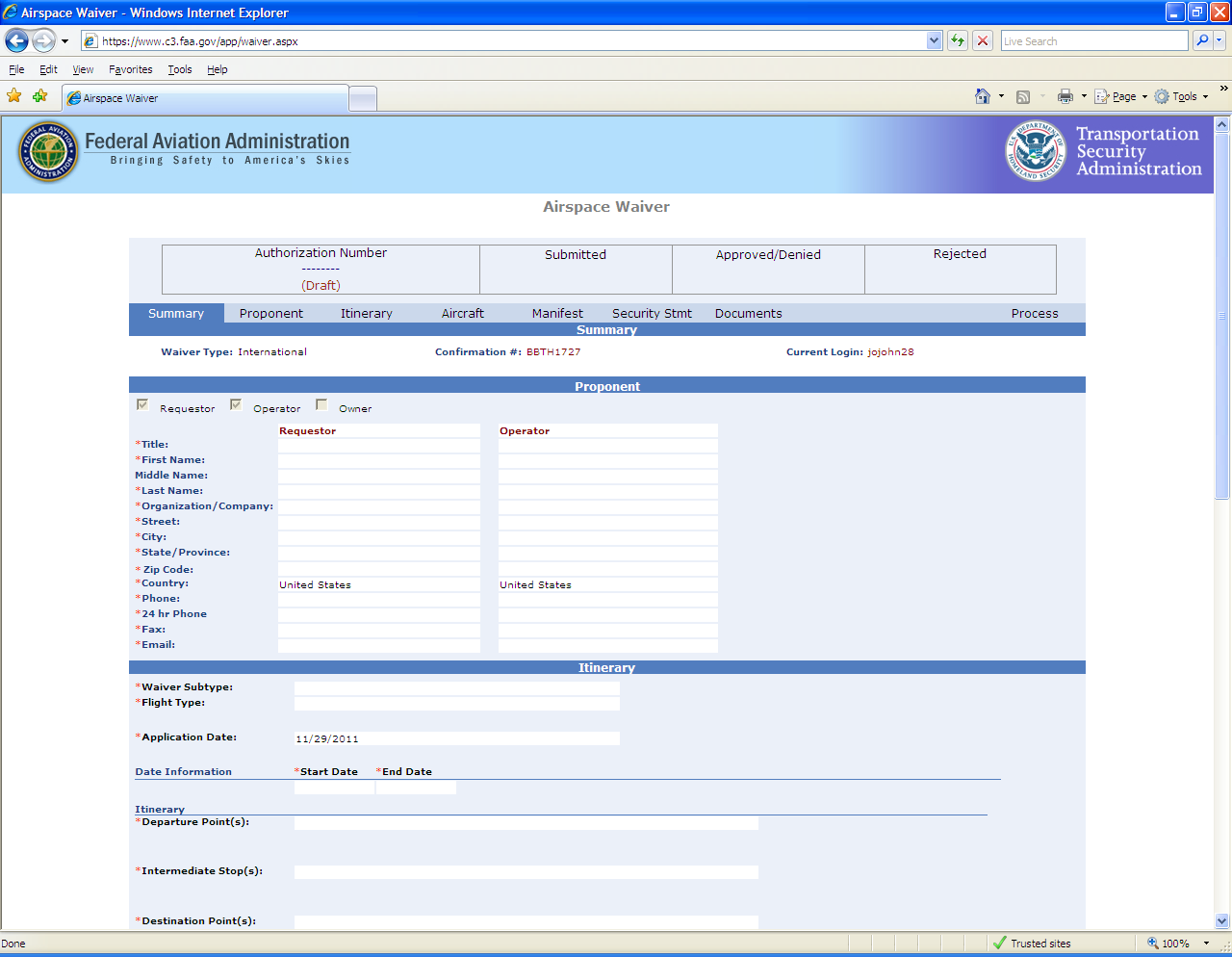Open the File menu
This screenshot has width=1232, height=957.
[16, 69]
